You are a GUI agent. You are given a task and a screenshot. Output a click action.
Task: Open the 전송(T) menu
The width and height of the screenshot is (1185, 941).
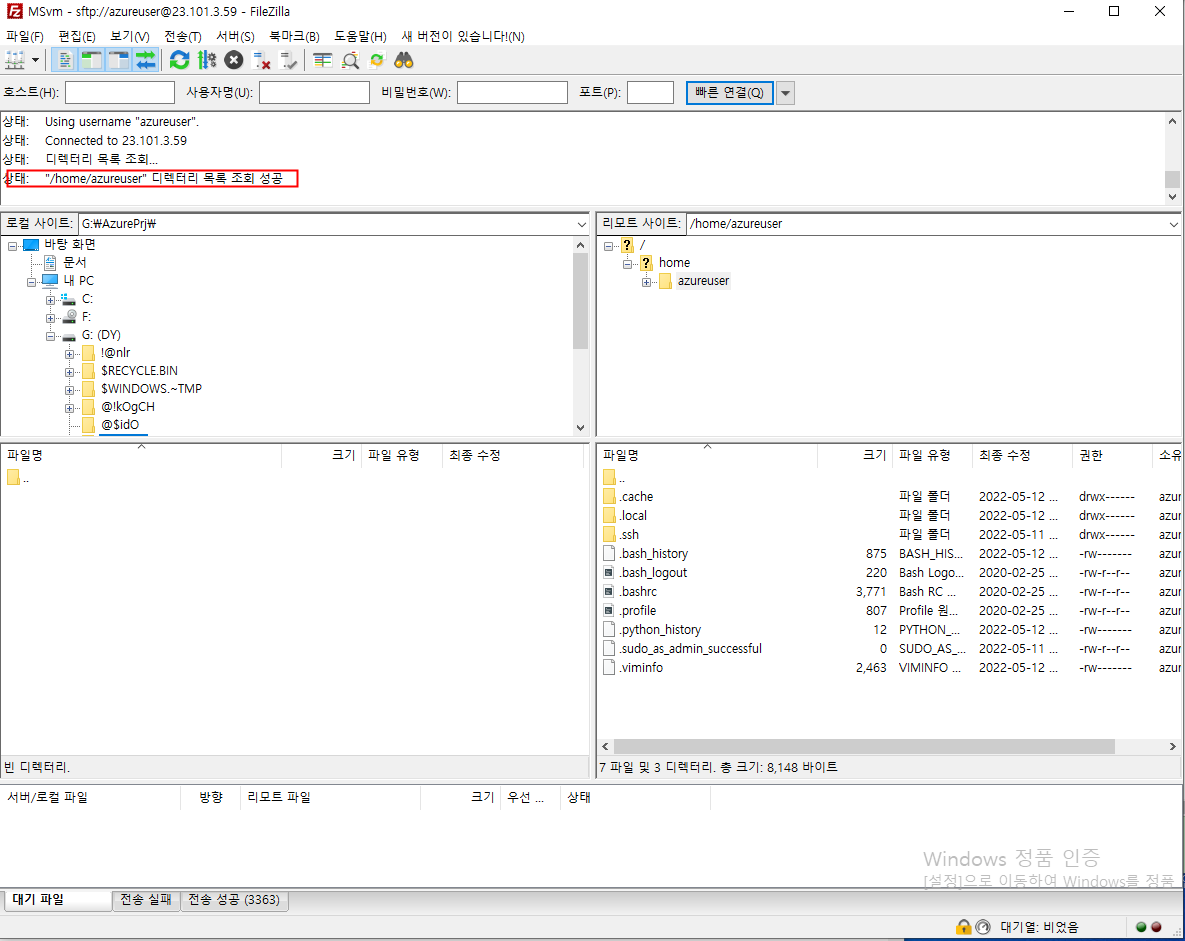click(183, 36)
